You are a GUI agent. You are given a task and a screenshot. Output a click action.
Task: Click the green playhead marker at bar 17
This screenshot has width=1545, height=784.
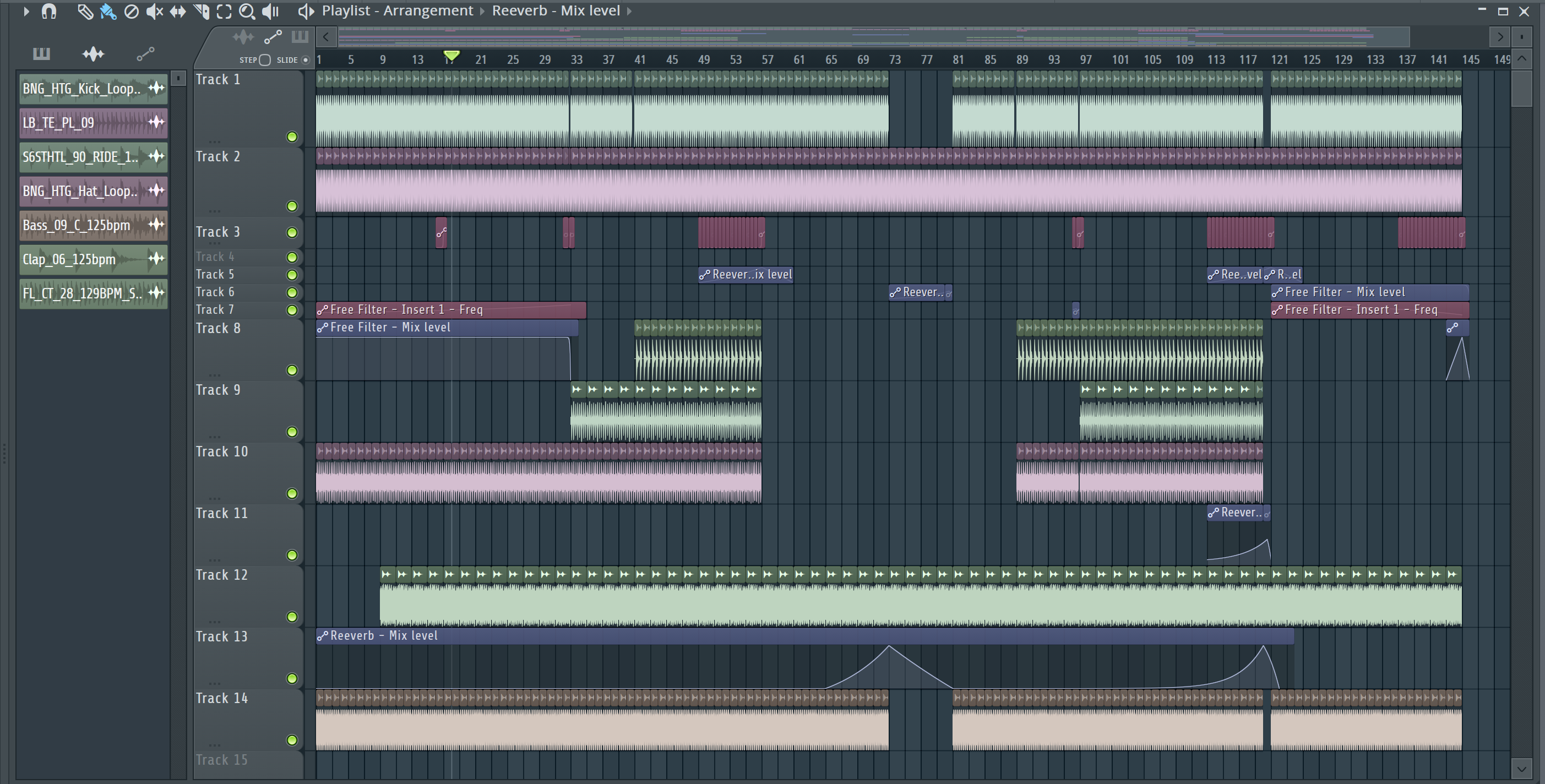coord(451,56)
